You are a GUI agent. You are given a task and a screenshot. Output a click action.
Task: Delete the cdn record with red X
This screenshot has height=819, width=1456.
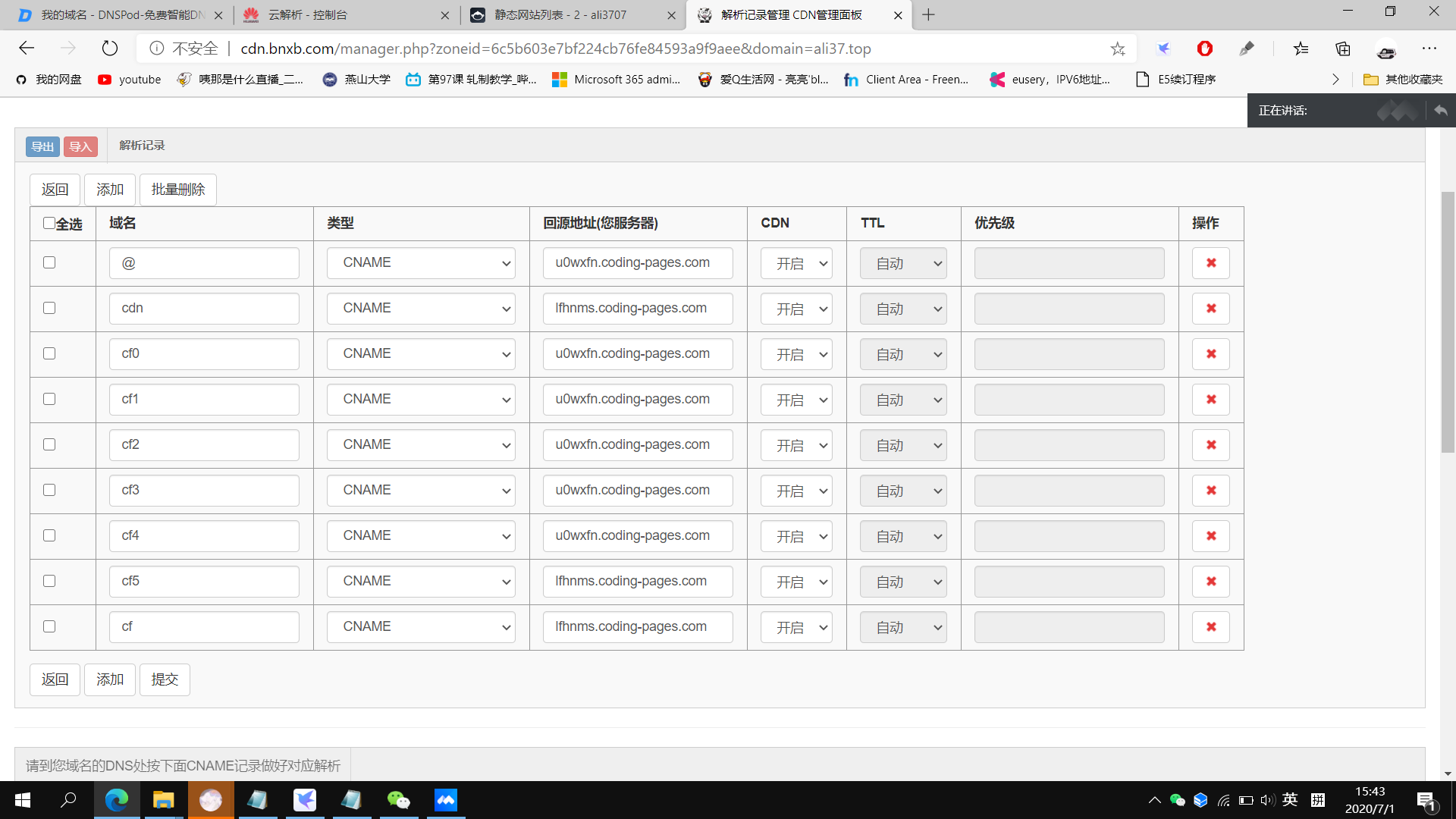pyautogui.click(x=1210, y=309)
